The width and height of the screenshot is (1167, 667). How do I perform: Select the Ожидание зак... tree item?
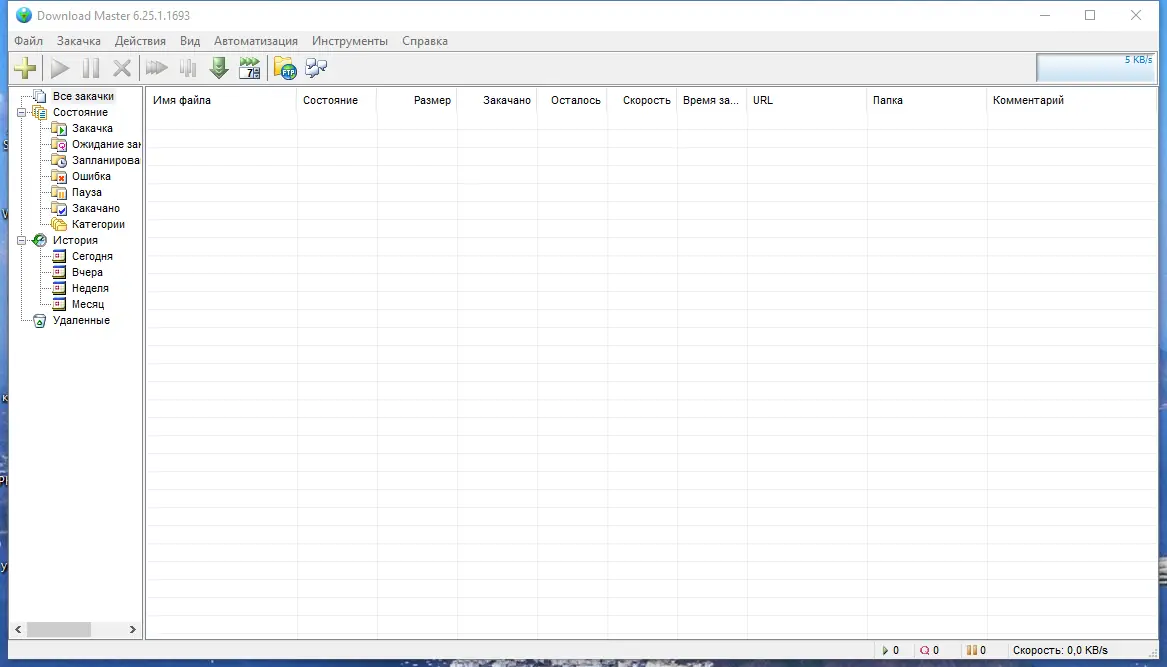(106, 144)
